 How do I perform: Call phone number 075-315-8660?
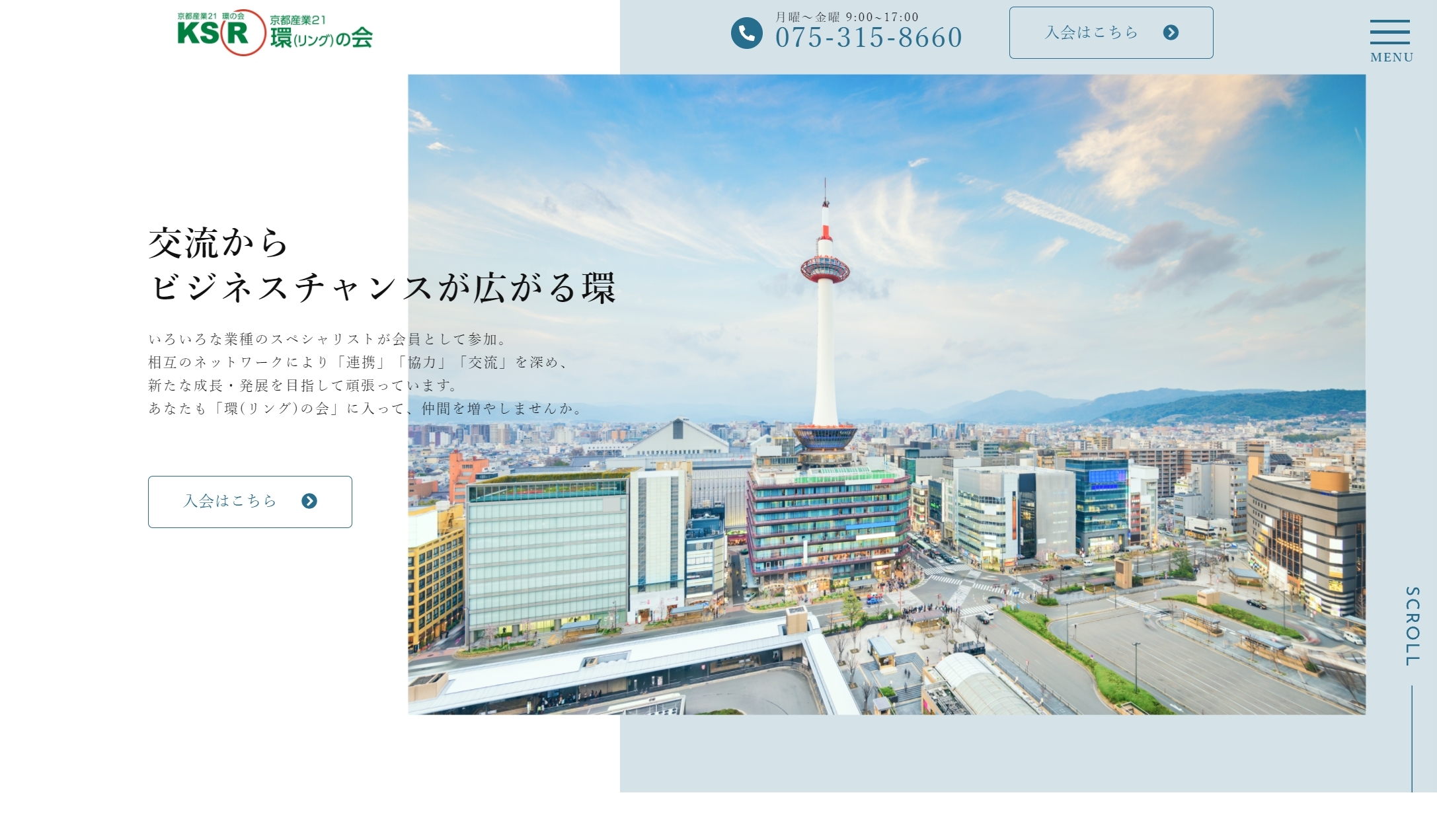tap(869, 38)
